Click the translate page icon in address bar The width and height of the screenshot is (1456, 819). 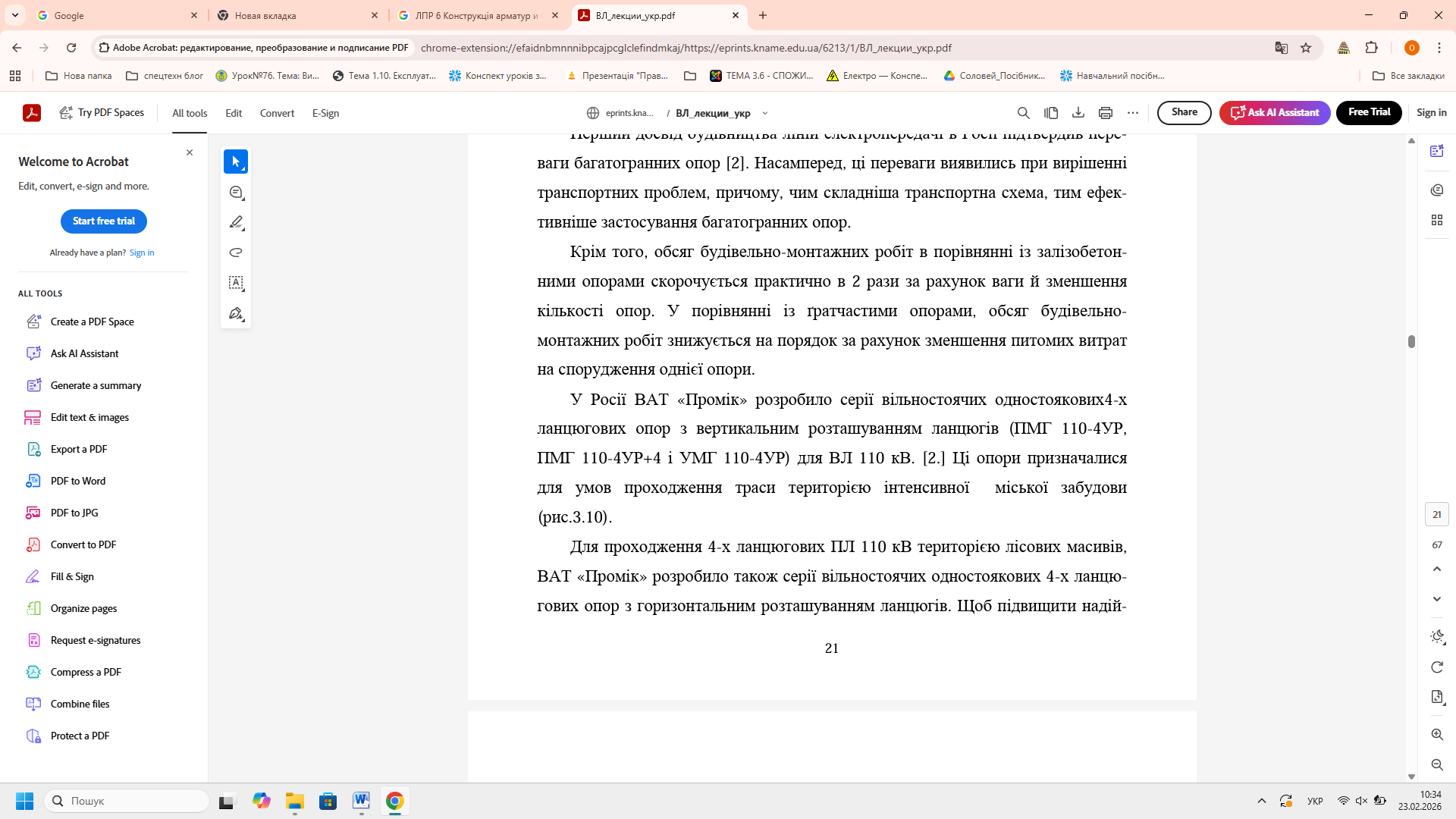(x=1281, y=48)
